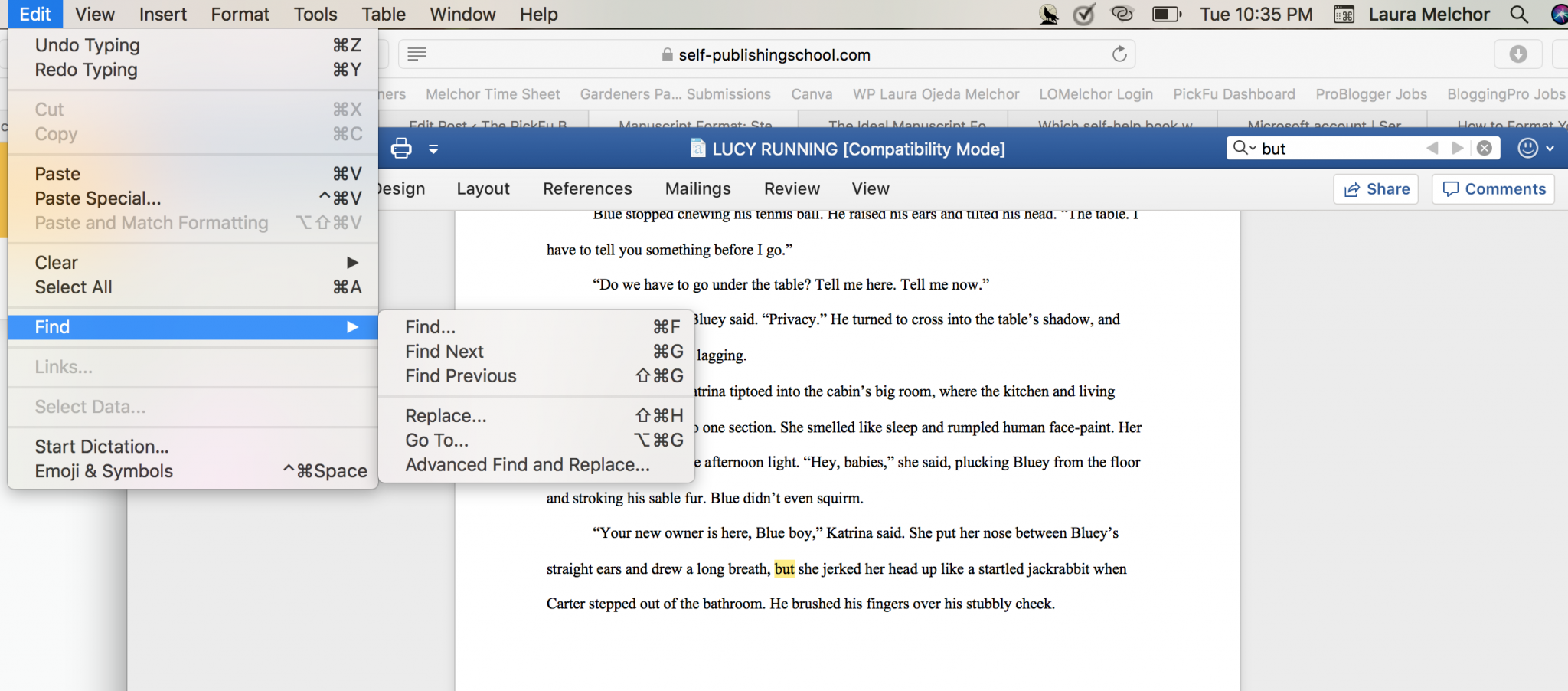Go to next search result arrow
Viewport: 1568px width, 691px height.
pos(1458,148)
